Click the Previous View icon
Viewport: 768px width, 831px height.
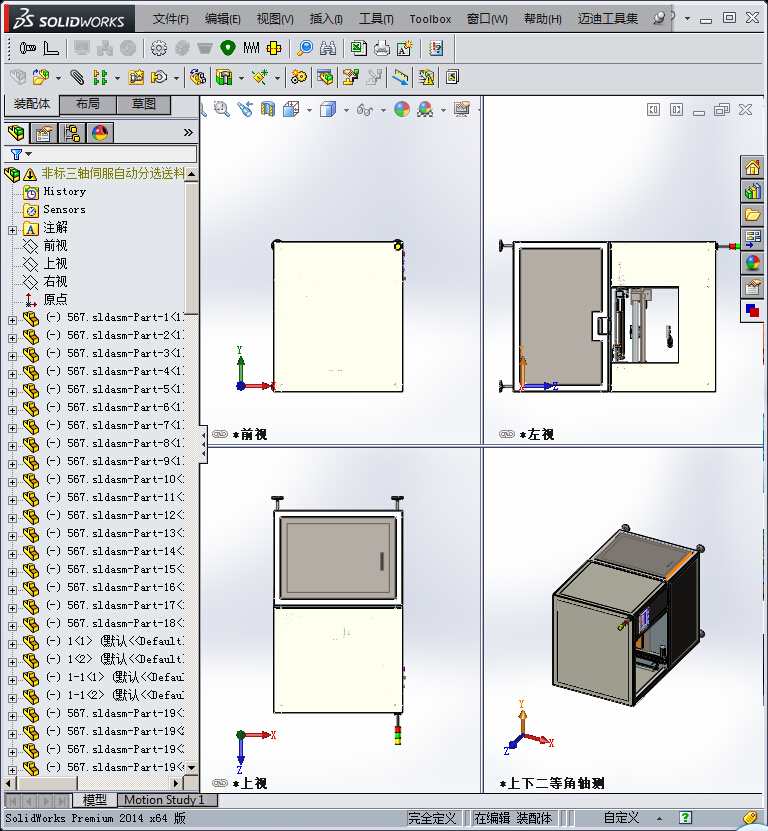click(x=245, y=110)
